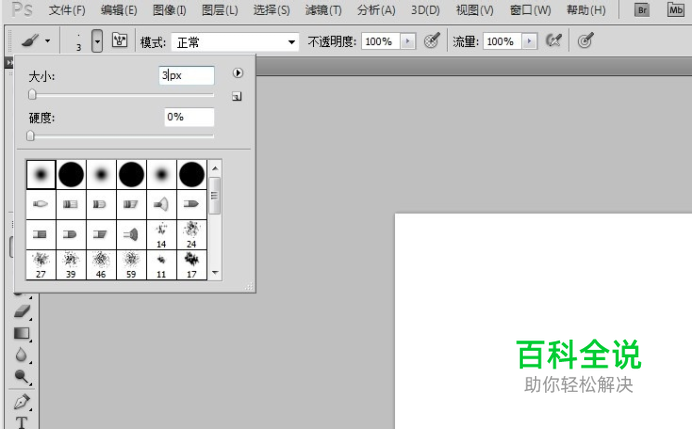
Task: Click the 大小 size slider handle
Action: pos(32,94)
